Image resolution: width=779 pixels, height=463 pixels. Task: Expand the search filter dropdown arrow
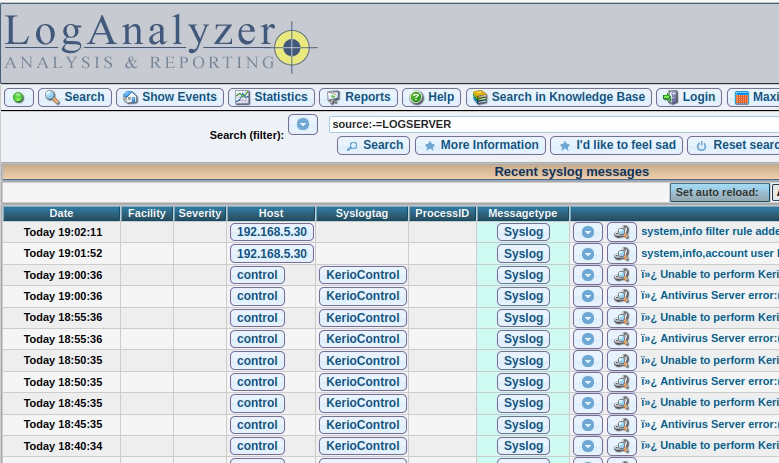pyautogui.click(x=303, y=124)
